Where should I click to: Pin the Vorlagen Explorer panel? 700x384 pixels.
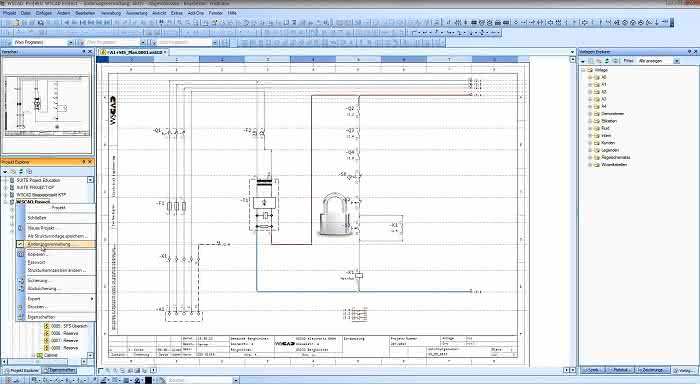[x=689, y=52]
